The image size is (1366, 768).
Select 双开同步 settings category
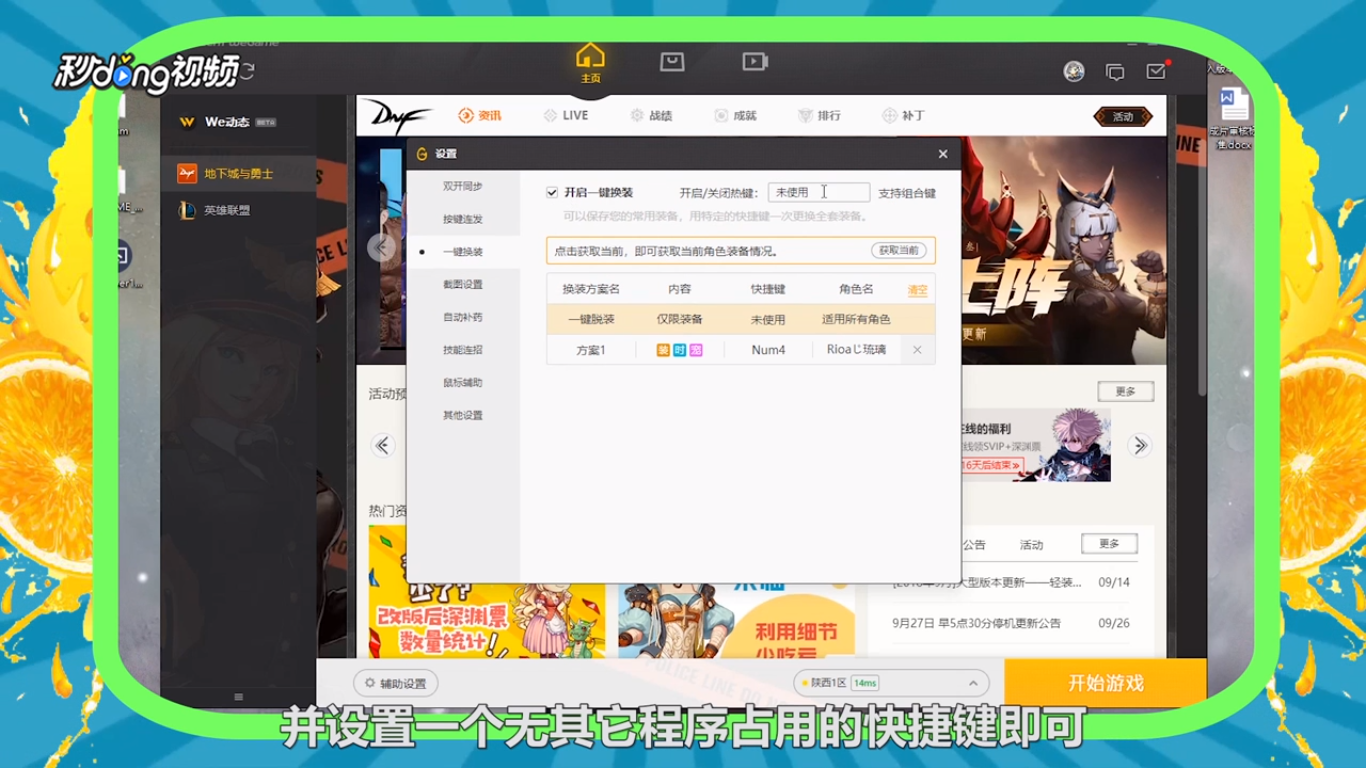463,186
